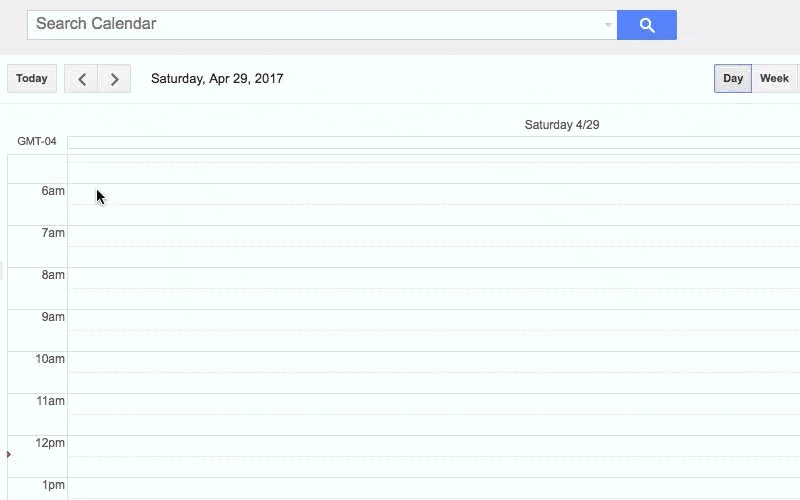
Task: Go to the next day arrow
Action: tap(115, 79)
